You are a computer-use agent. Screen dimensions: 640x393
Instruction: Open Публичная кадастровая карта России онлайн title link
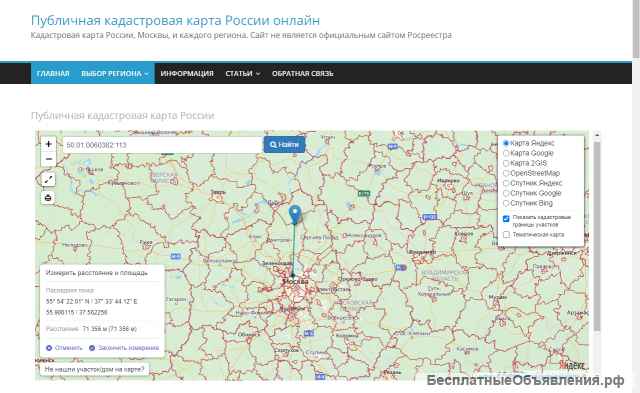pyautogui.click(x=176, y=20)
